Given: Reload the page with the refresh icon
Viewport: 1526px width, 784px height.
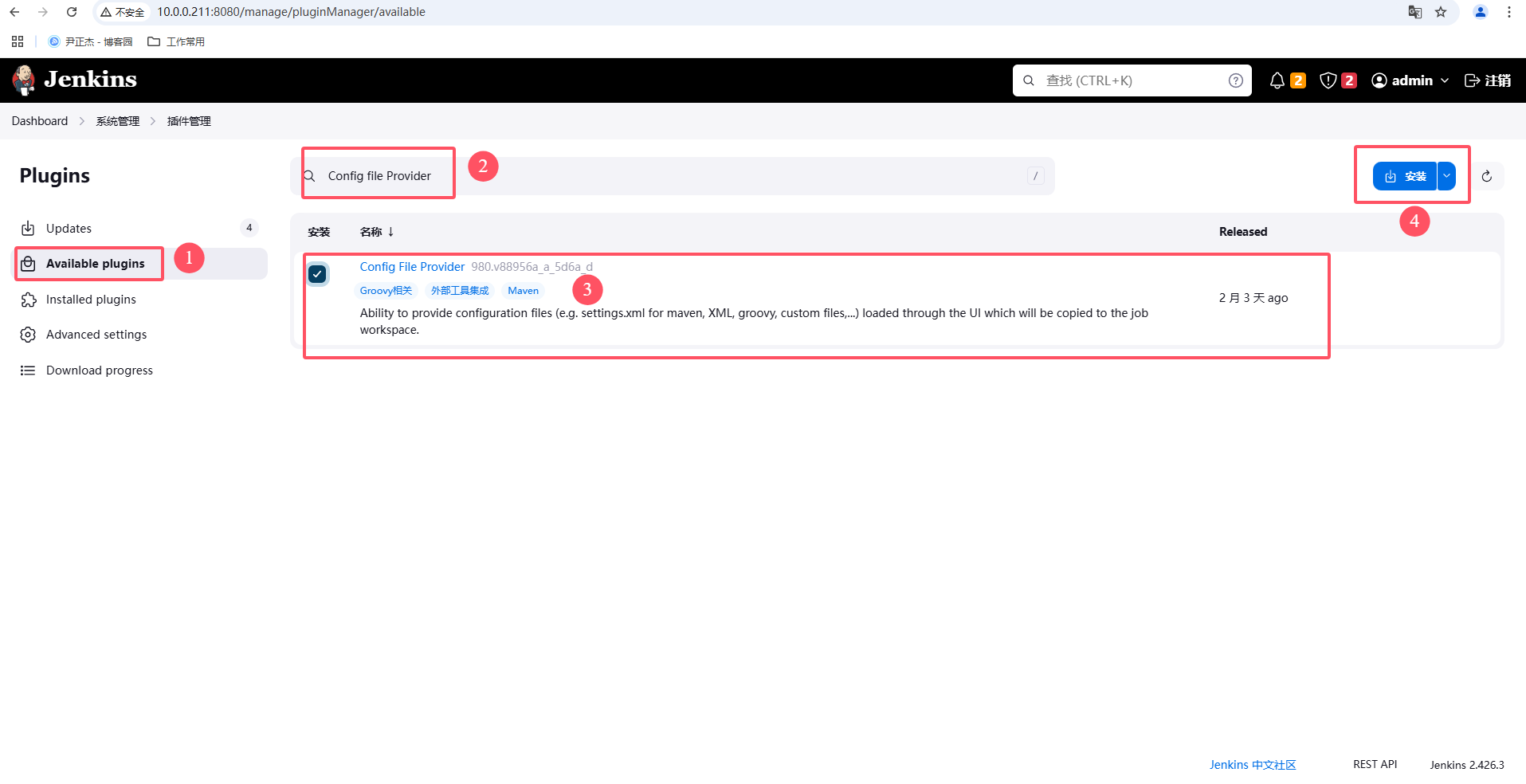Looking at the screenshot, I should (x=72, y=12).
